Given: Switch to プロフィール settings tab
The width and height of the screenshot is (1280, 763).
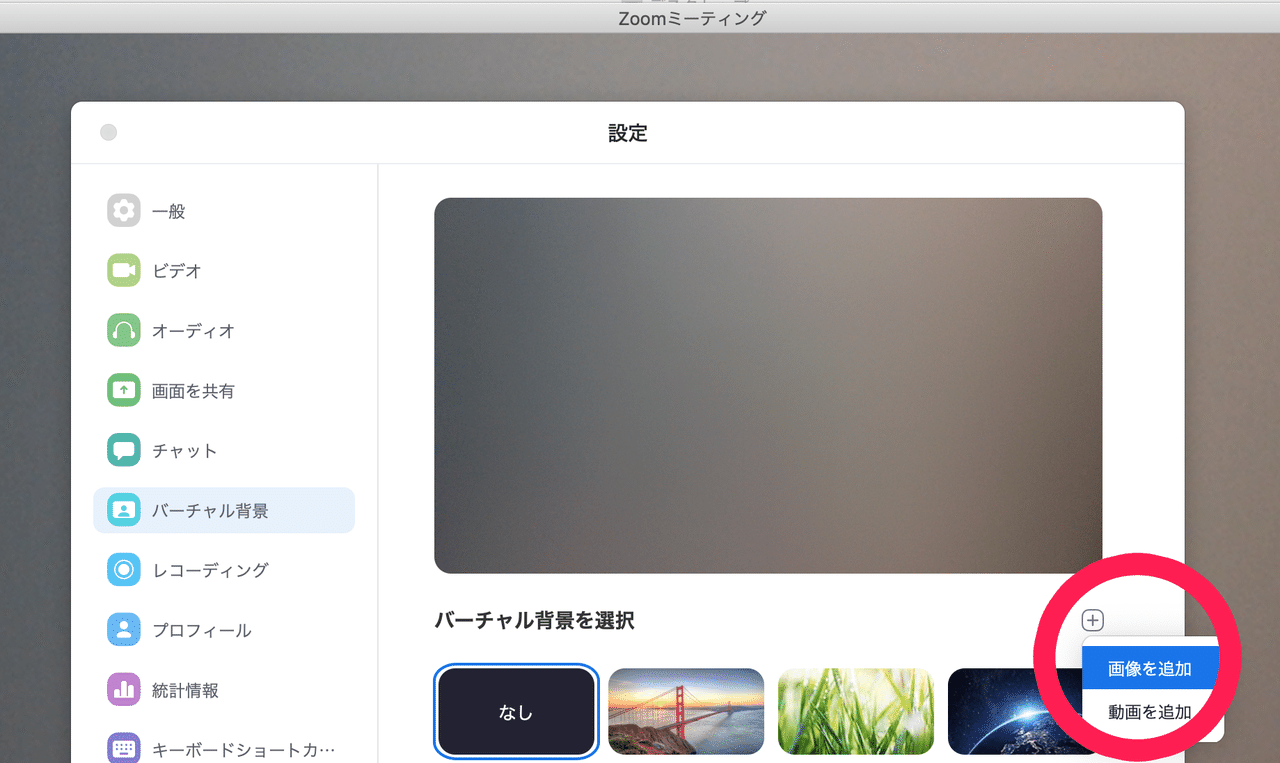Looking at the screenshot, I should point(224,630).
